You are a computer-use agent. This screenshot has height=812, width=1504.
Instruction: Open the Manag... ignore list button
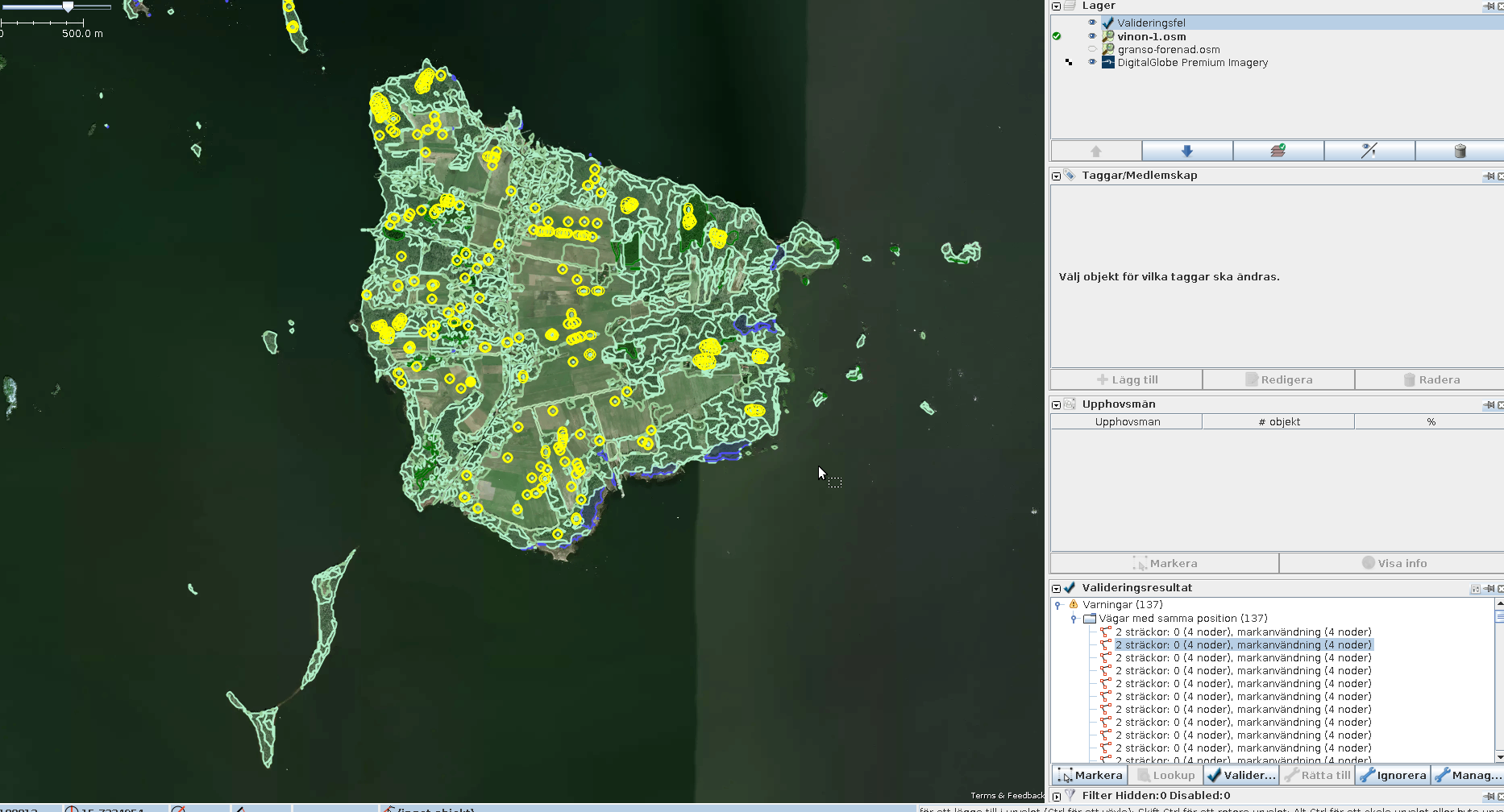(x=1468, y=775)
